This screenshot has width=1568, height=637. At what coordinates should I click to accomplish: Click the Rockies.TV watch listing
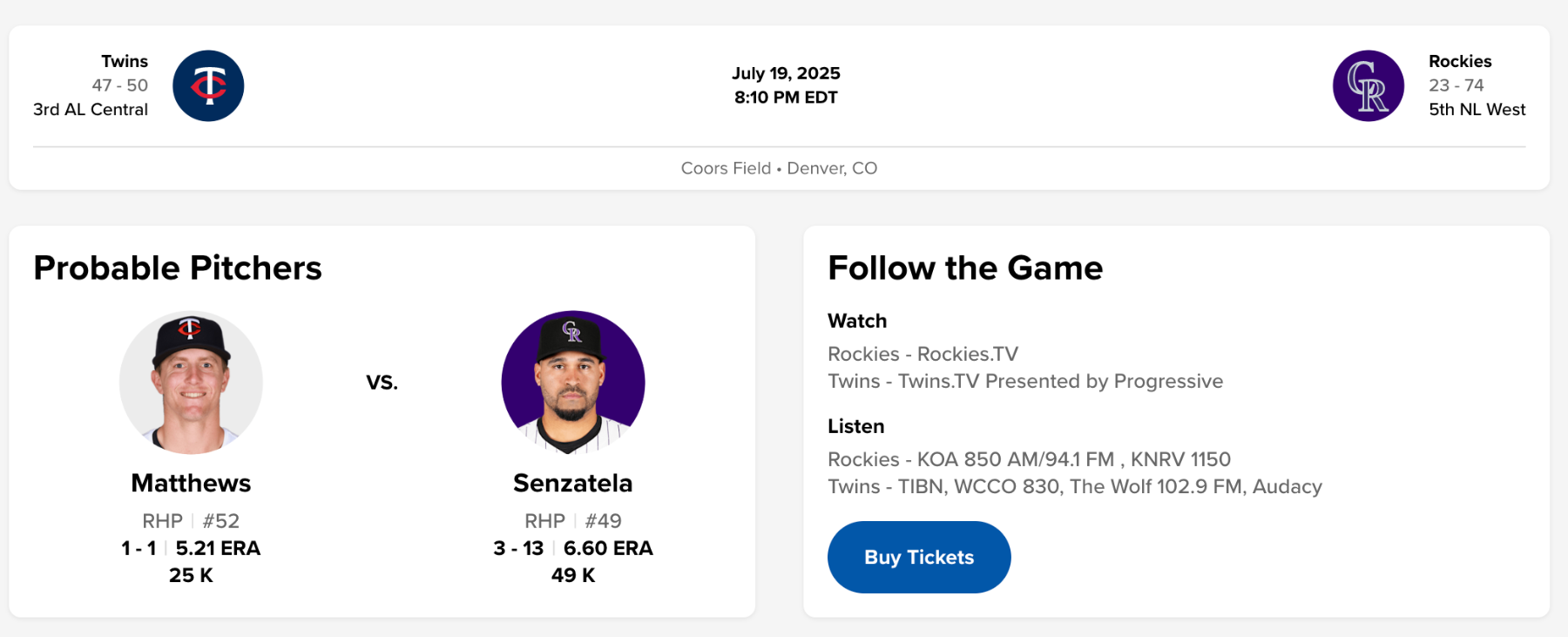[923, 354]
